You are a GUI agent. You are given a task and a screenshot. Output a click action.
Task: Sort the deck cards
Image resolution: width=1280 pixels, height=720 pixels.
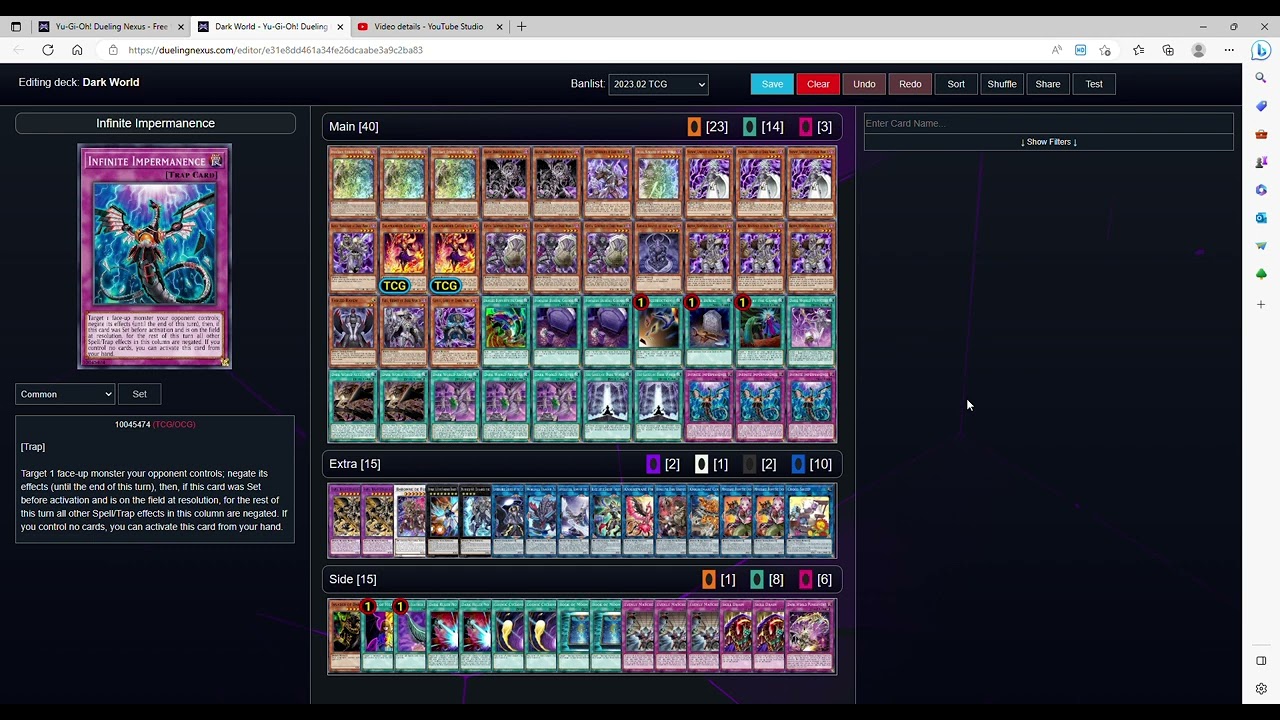(956, 85)
